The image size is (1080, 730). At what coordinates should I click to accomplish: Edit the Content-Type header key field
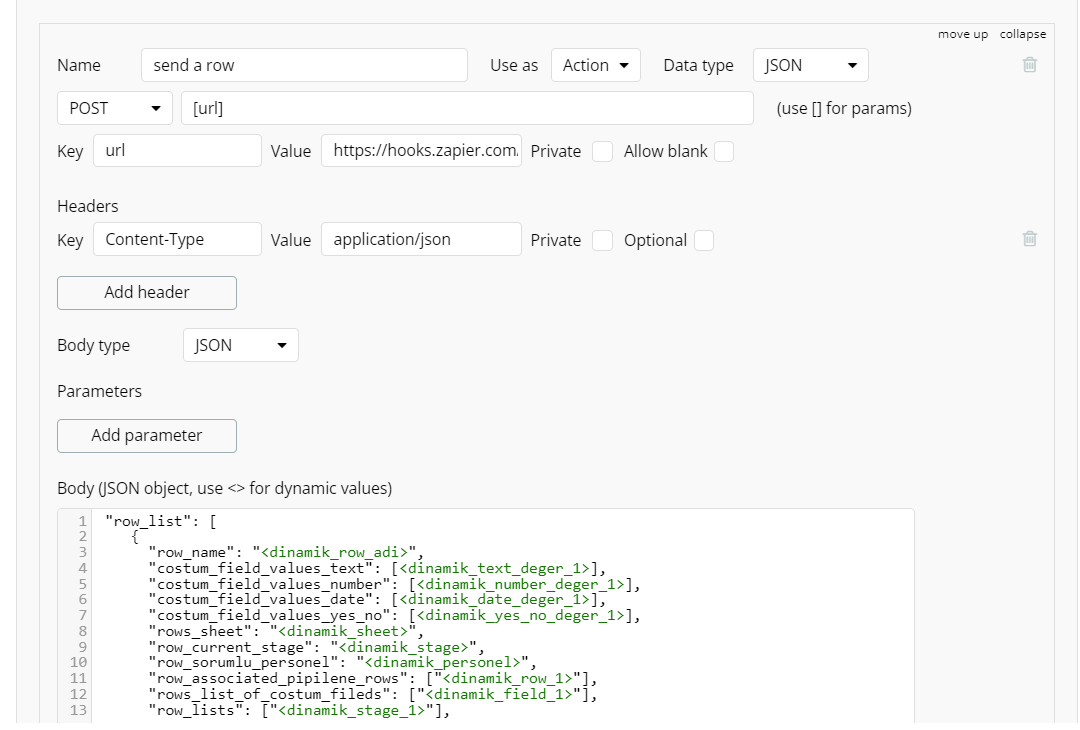click(x=177, y=240)
